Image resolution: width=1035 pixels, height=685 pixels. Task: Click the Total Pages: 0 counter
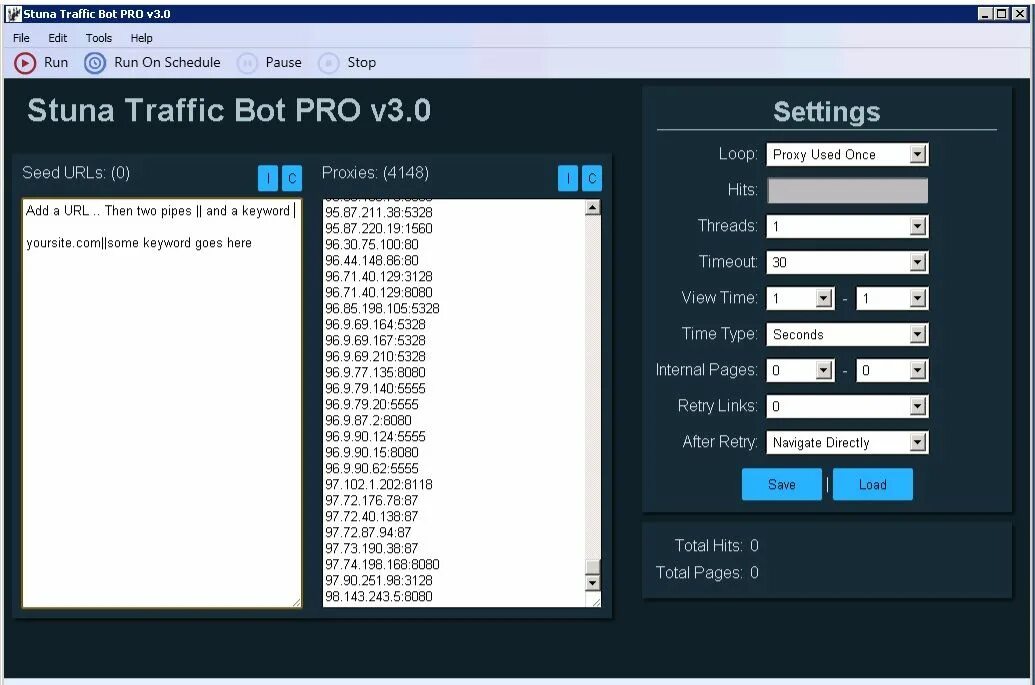pyautogui.click(x=707, y=572)
